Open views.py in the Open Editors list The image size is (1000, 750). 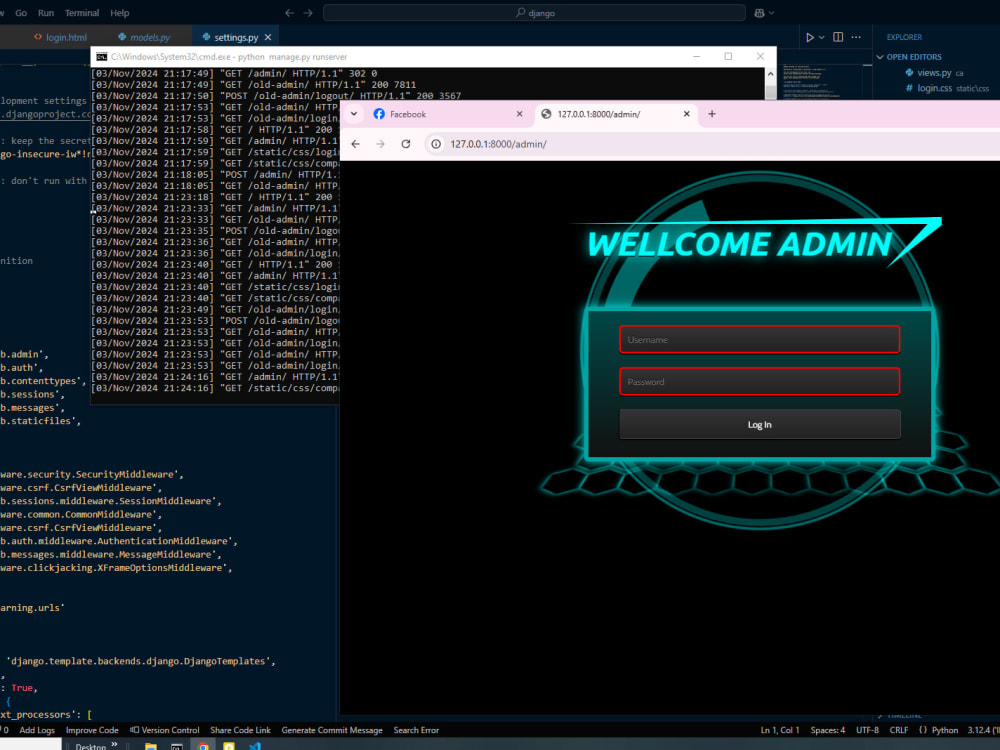click(934, 73)
